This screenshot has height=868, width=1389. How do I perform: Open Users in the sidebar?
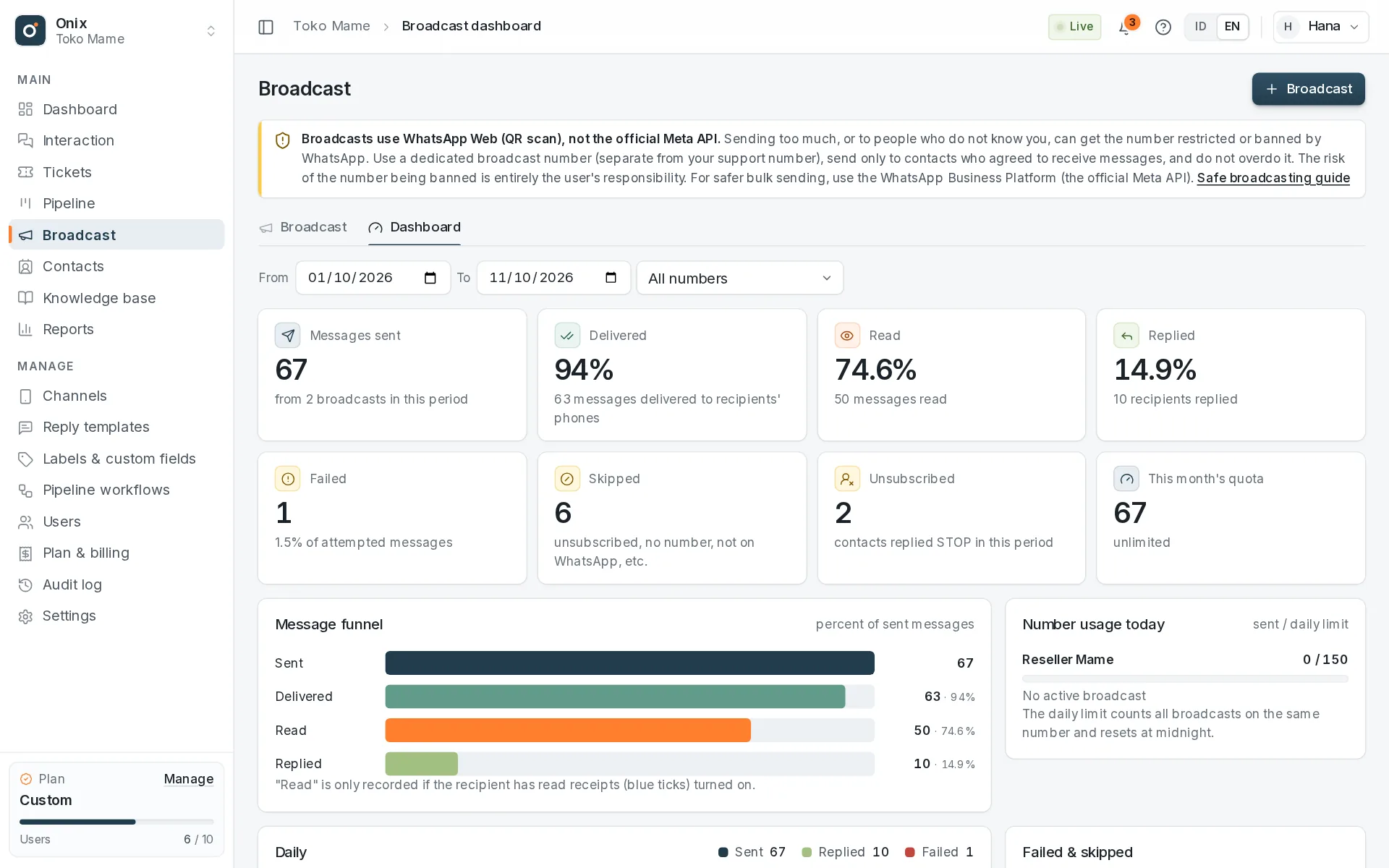pos(116,522)
